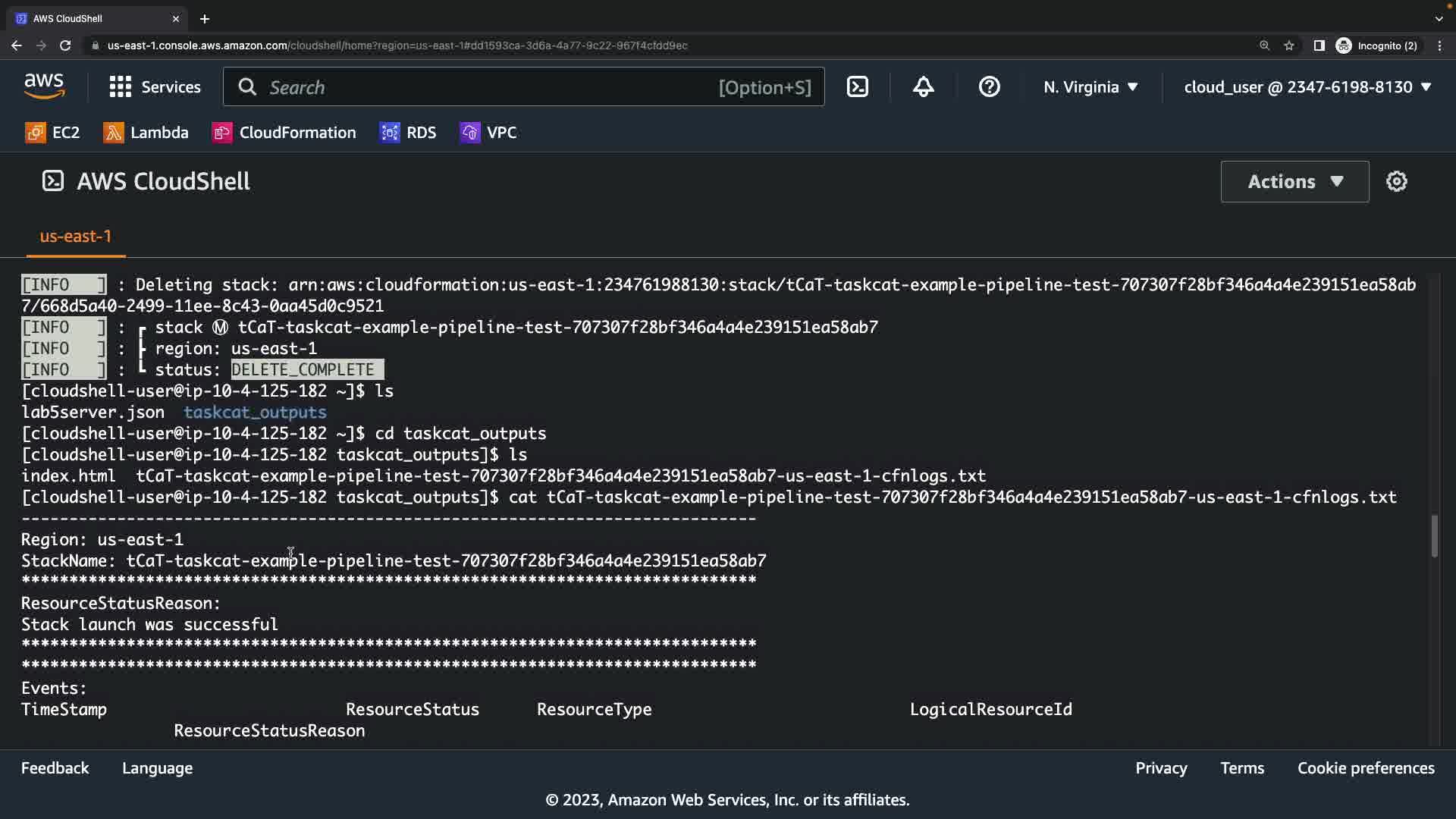1456x819 pixels.
Task: Click the terminal vertical scrollbar thumb
Action: click(1434, 536)
